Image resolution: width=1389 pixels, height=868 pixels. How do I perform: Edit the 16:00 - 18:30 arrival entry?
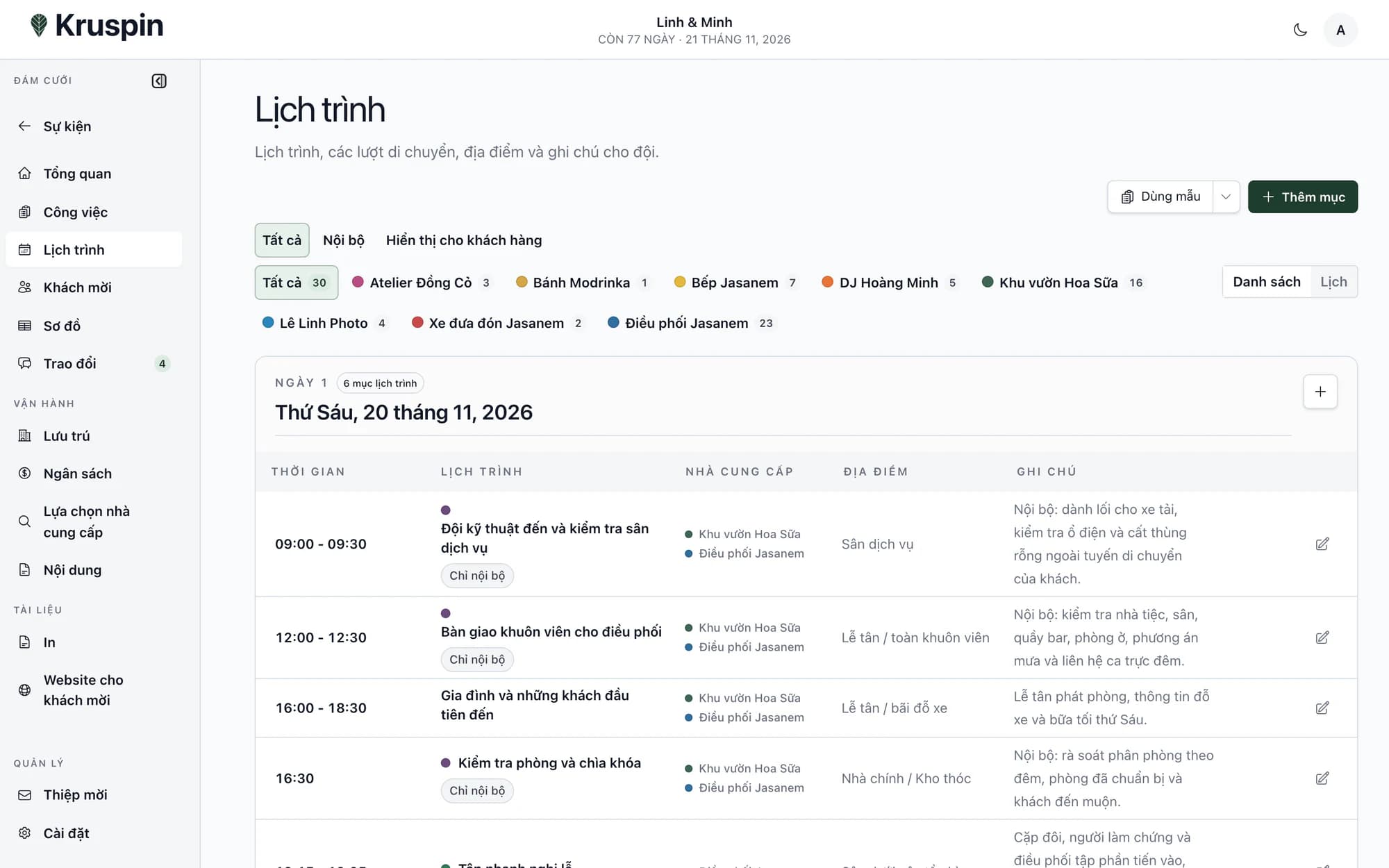pos(1322,708)
